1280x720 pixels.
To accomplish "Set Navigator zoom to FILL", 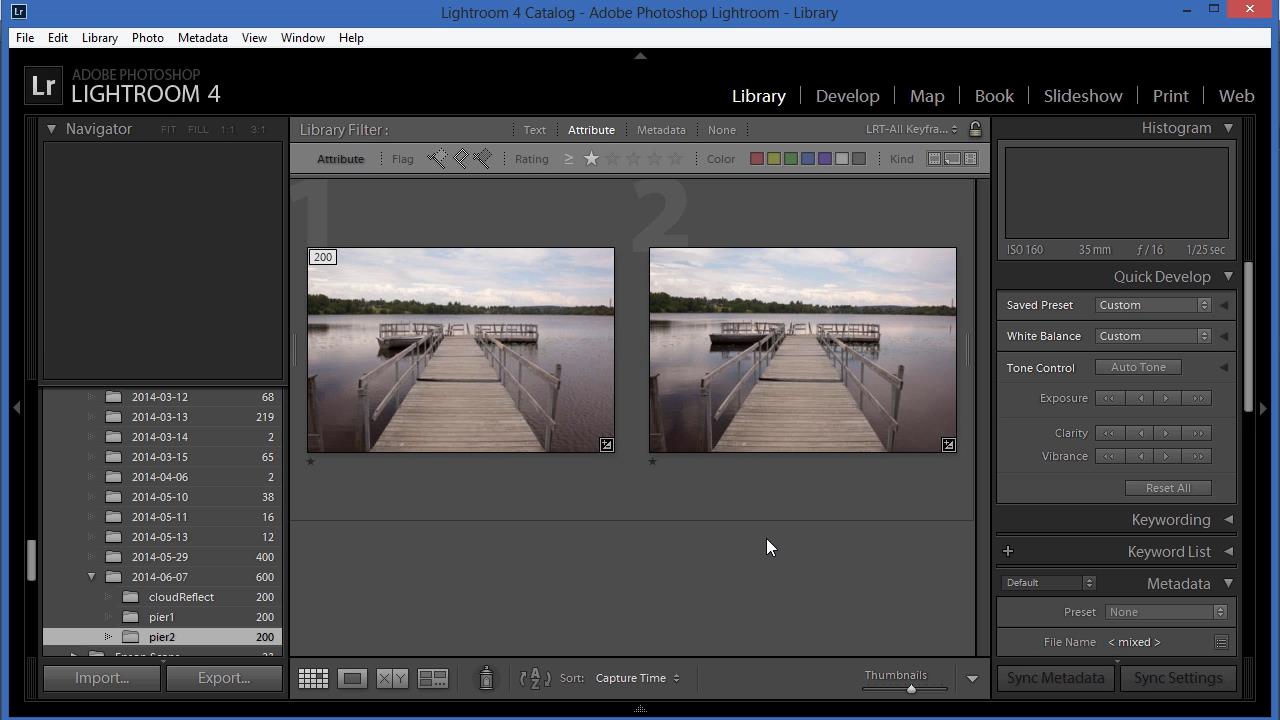I will [x=198, y=130].
